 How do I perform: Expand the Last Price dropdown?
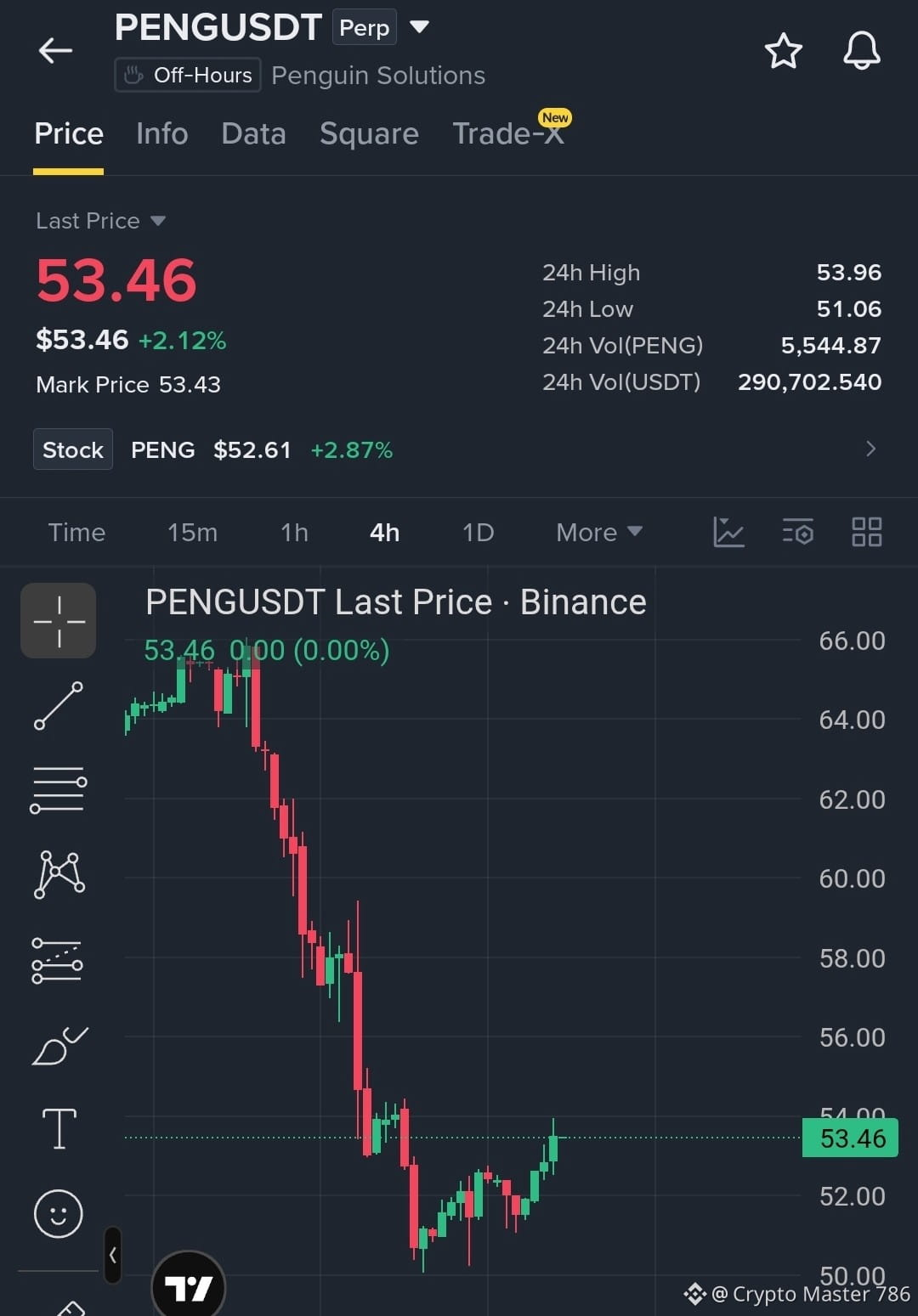[x=100, y=221]
